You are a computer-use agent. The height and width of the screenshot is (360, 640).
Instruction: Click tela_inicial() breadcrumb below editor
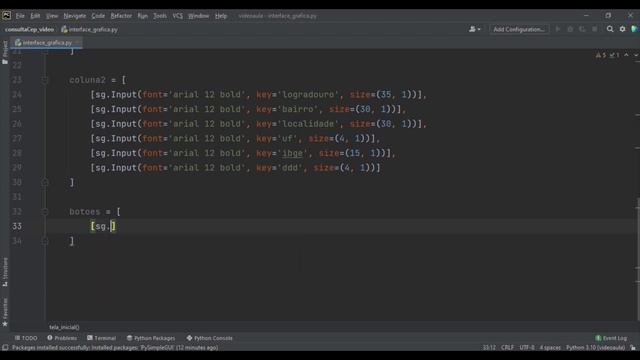point(64,327)
